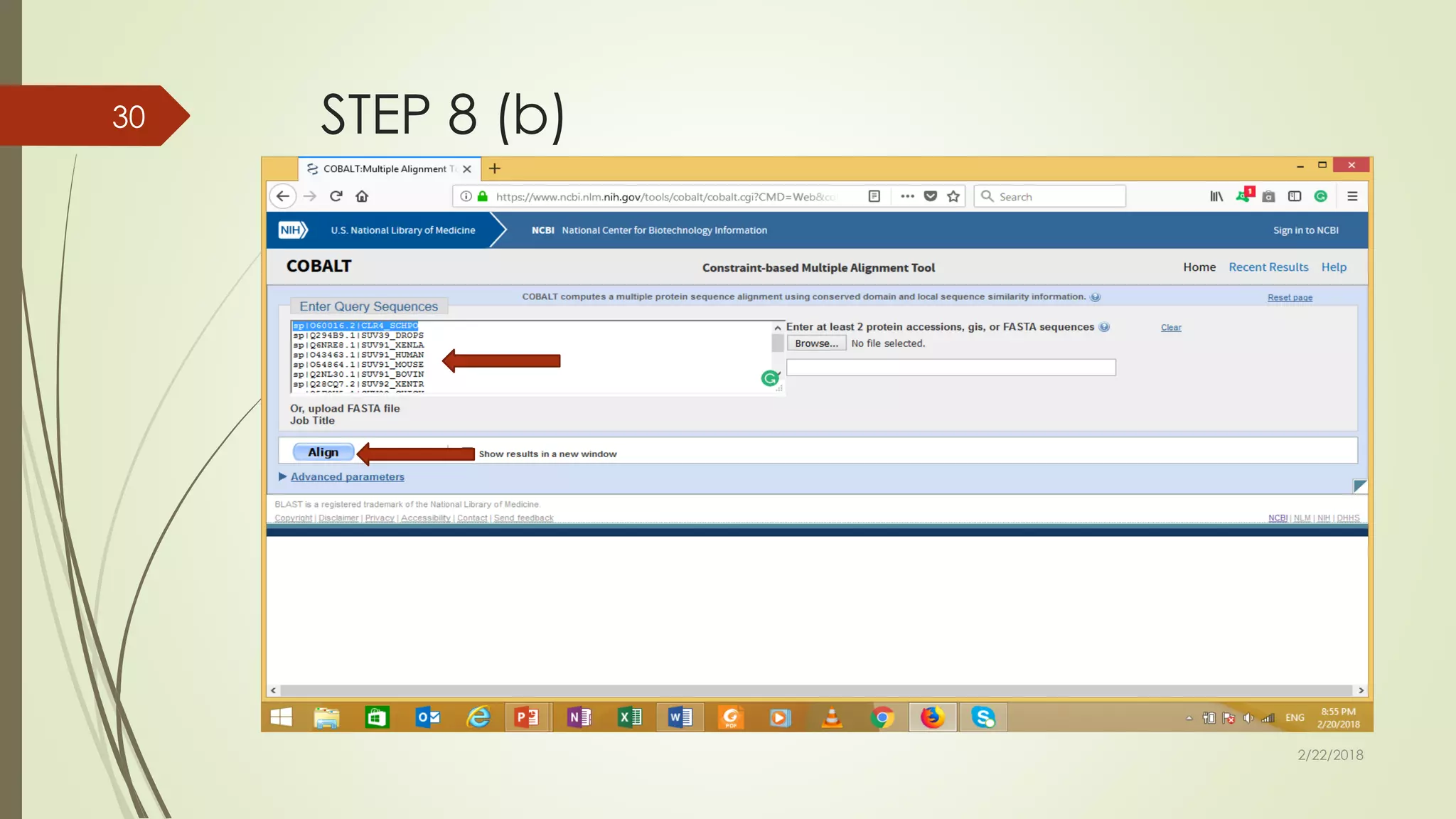Screen dimensions: 1456x819
Task: Click the corner toggle icon at page bottom right
Action: 1359,486
